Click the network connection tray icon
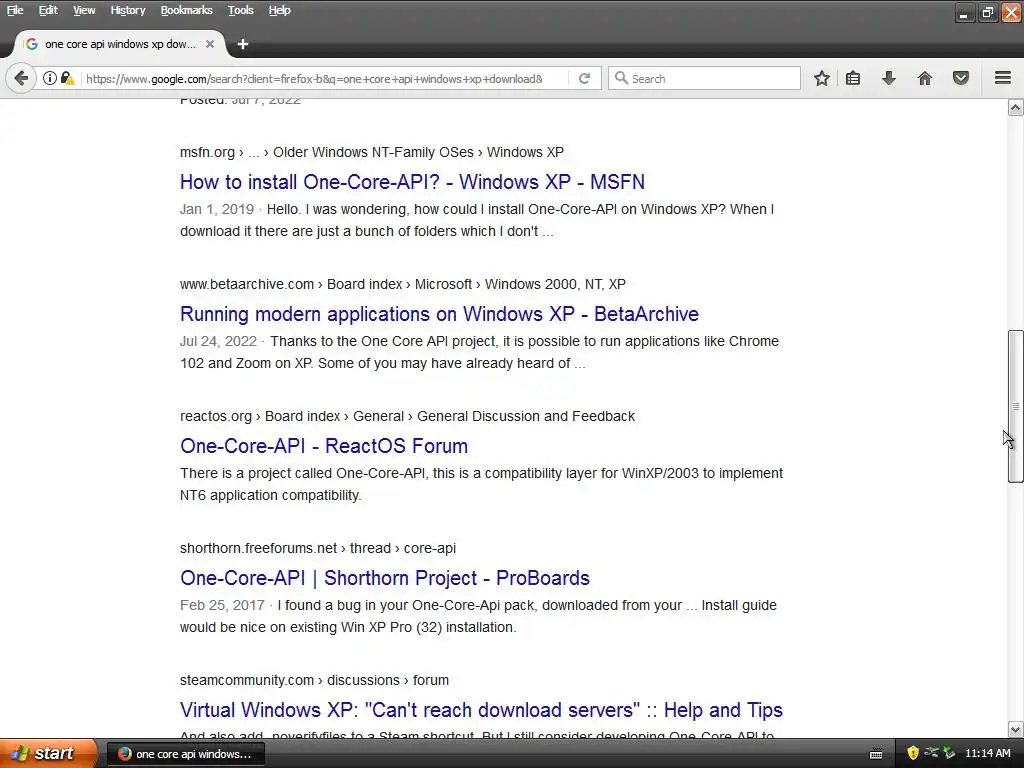This screenshot has width=1024, height=768. pos(931,754)
